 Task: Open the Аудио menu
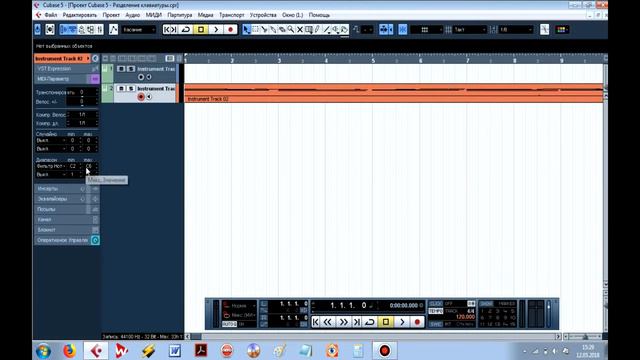(132, 15)
